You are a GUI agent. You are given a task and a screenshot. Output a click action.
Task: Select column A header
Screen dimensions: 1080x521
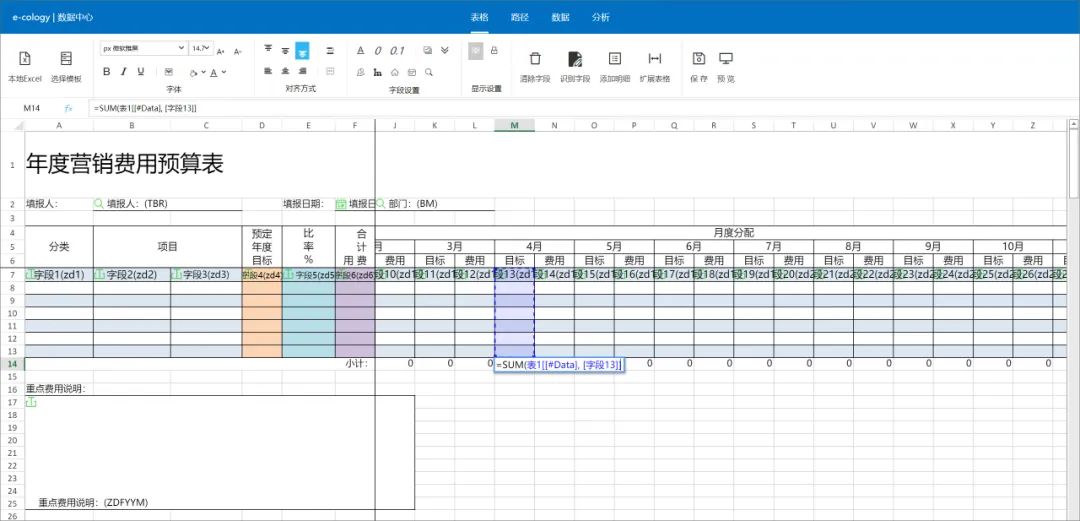coord(59,125)
